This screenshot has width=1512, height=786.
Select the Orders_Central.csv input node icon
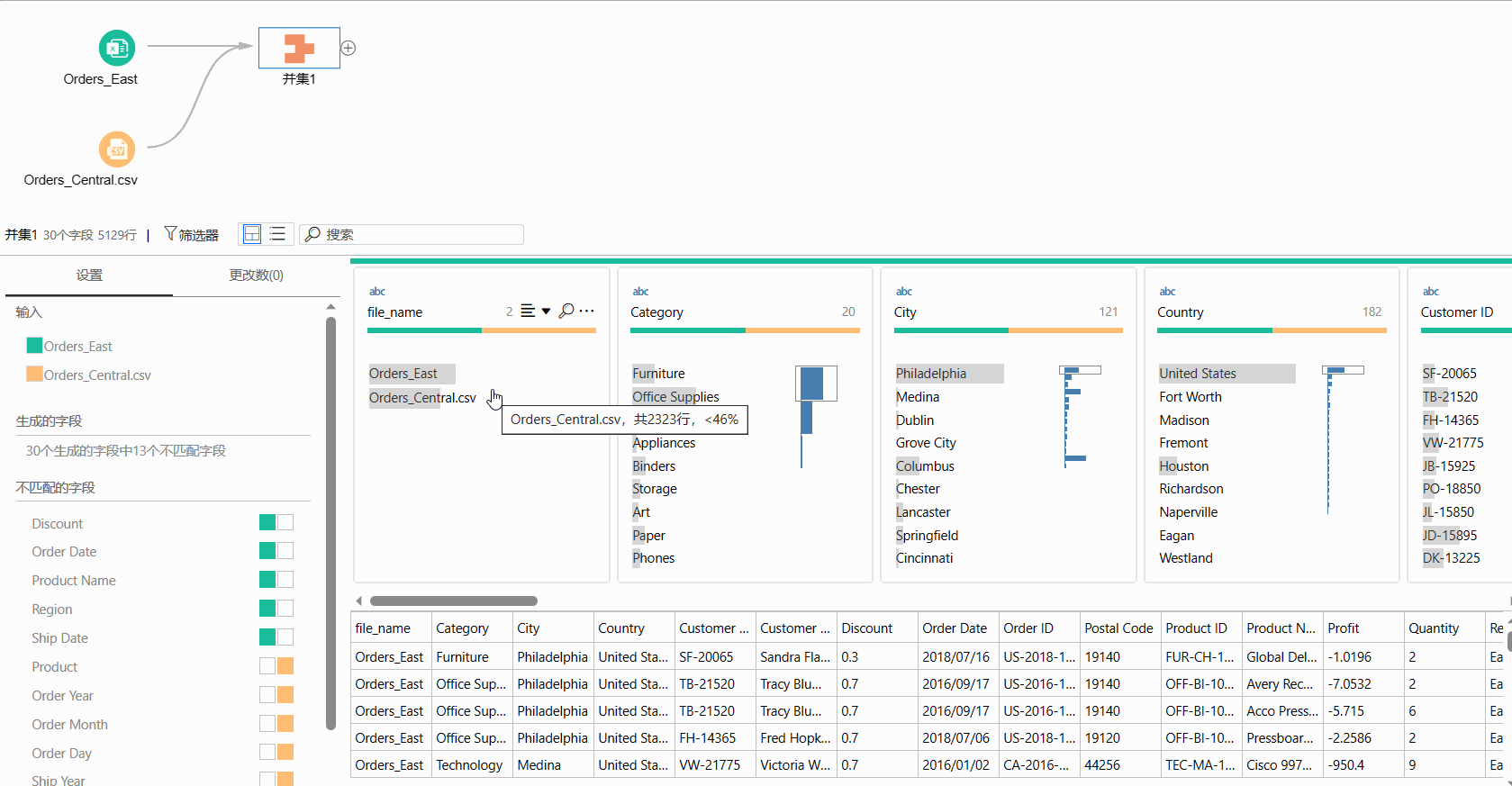click(117, 149)
